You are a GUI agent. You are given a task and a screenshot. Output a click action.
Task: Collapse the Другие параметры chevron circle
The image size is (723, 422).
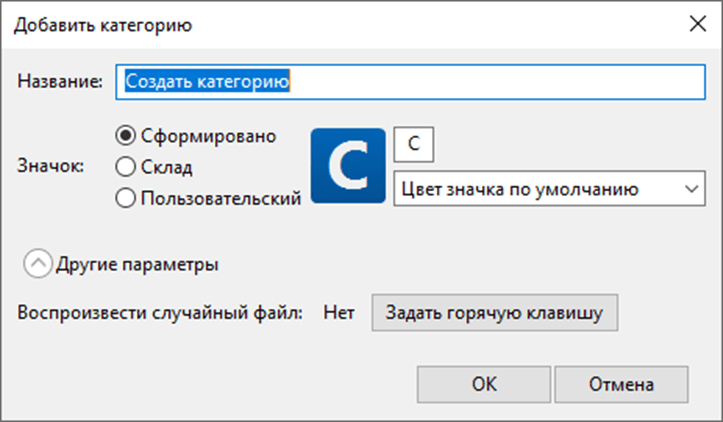(x=38, y=264)
